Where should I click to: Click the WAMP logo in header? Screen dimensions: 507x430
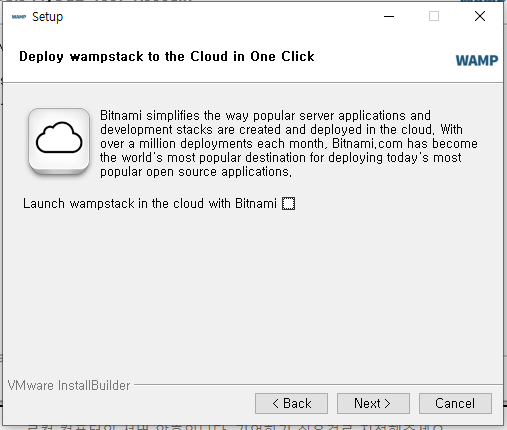click(x=477, y=61)
